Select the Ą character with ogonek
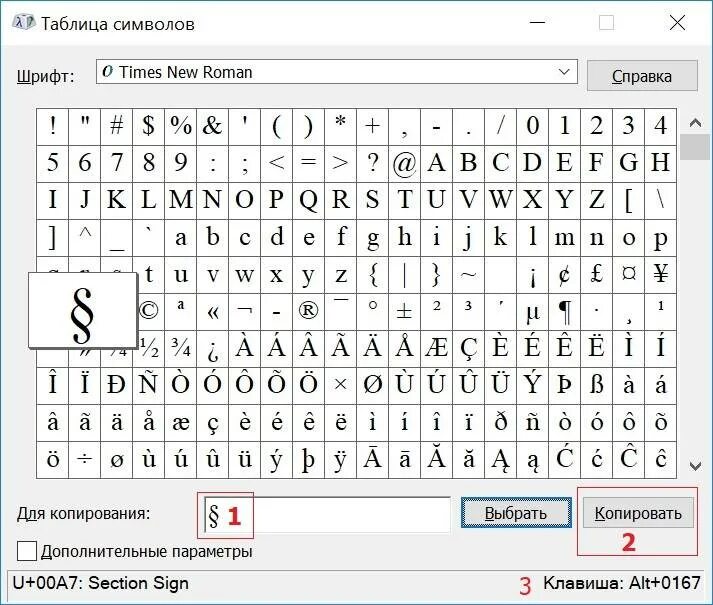The image size is (713, 605). (x=501, y=459)
